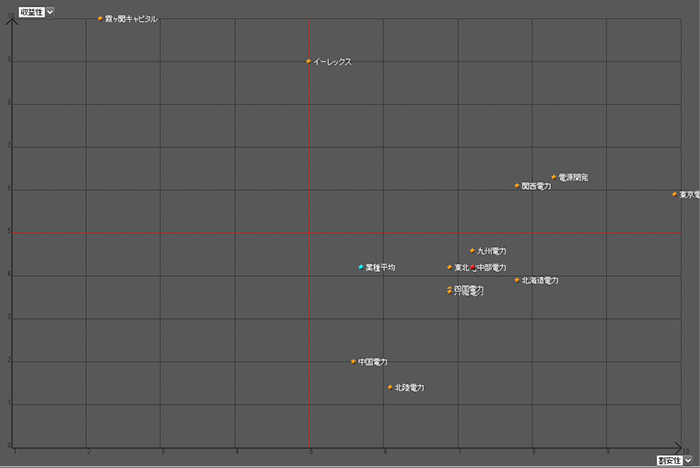
Task: Select the イーレックス star marker
Action: (x=308, y=61)
